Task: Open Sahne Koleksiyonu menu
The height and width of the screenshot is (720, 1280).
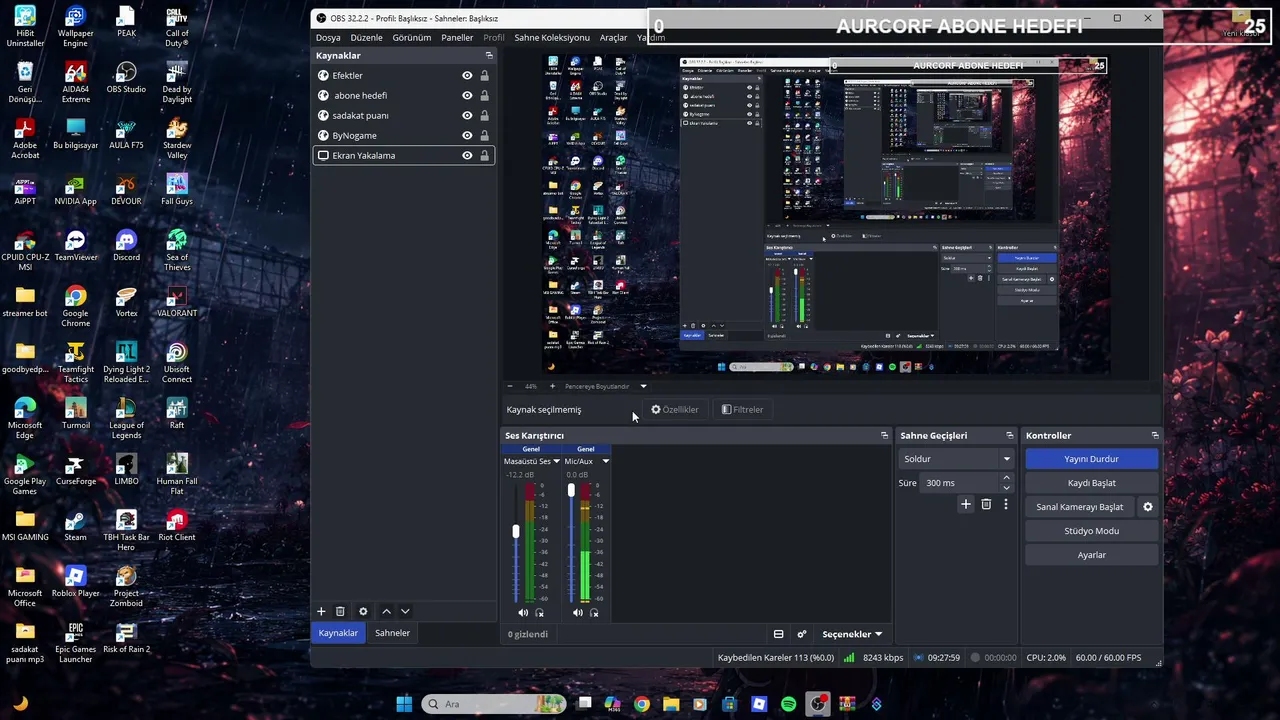Action: pyautogui.click(x=552, y=37)
